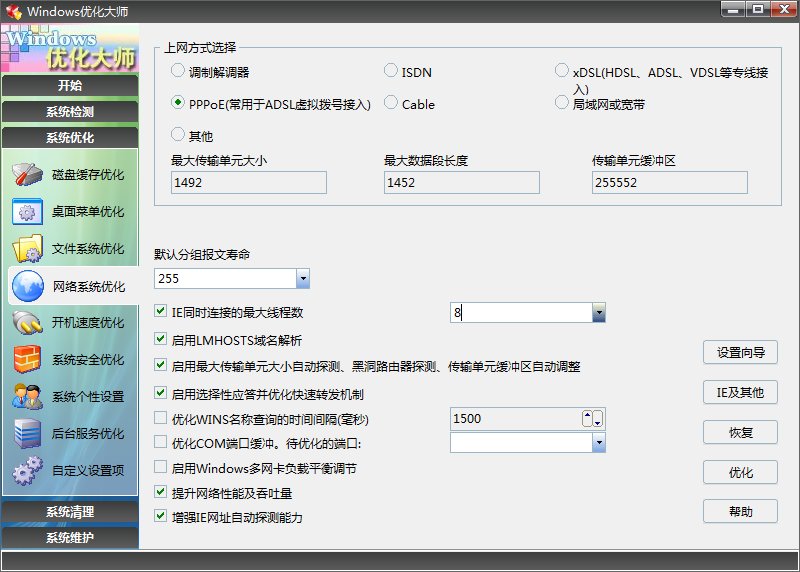Screen dimensions: 800x572
Task: Minimize the Windows优化大师 window
Action: [x=733, y=9]
